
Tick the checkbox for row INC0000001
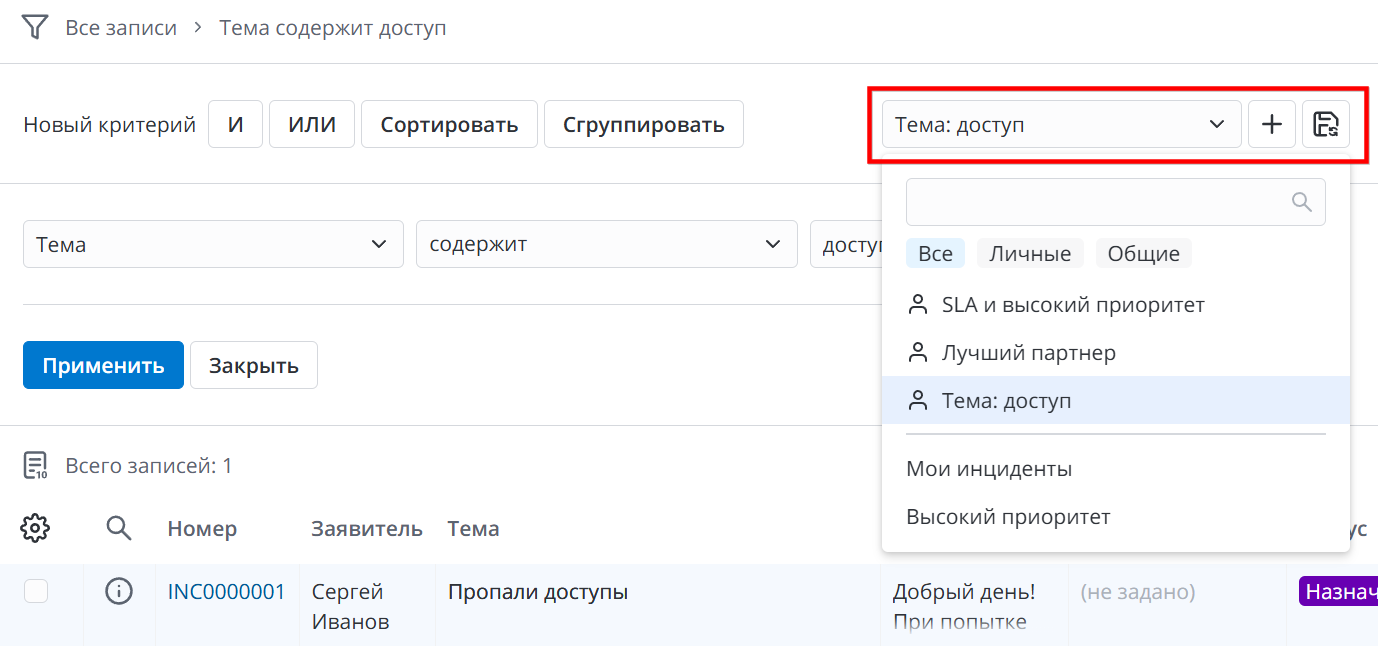[x=36, y=592]
